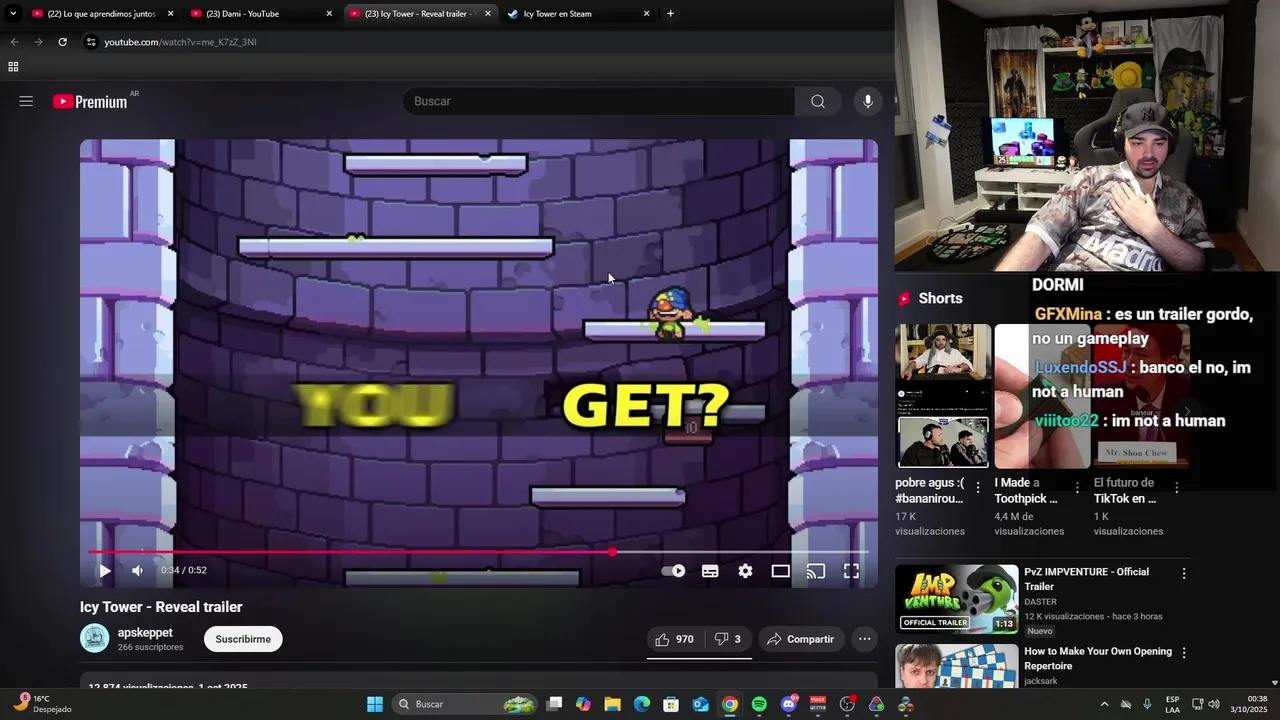Click 'PvZ IMPVENTURE - Official Trailer' title
Screen dimensions: 1280x720
point(1086,579)
